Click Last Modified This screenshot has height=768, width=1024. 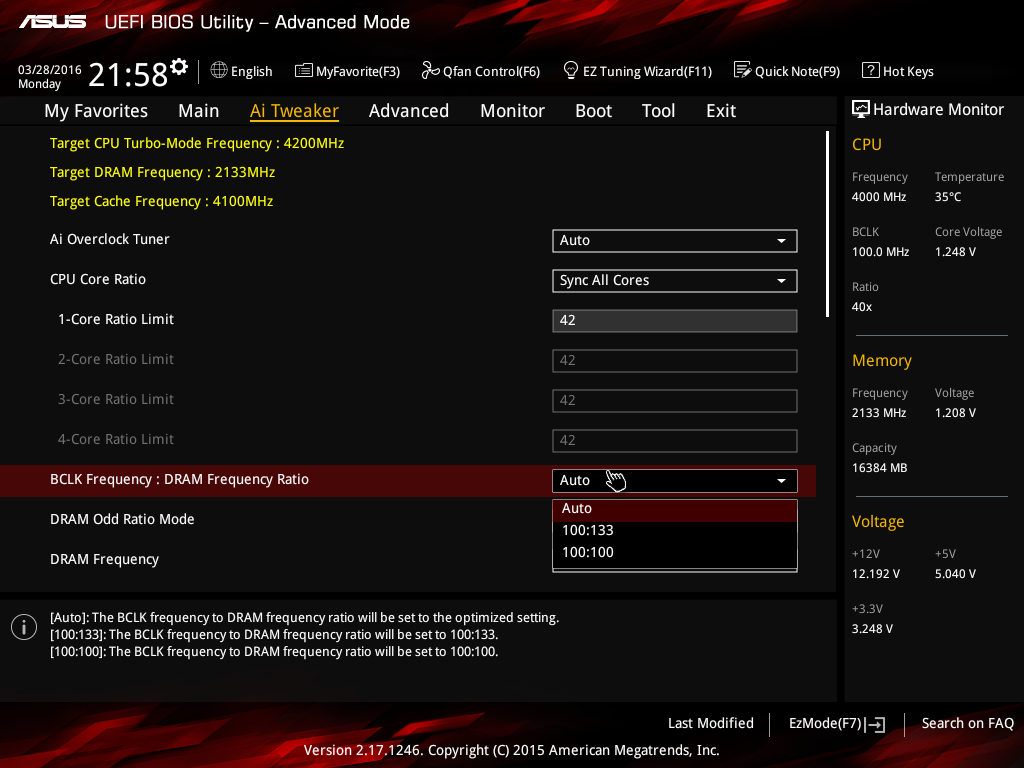[x=711, y=724]
